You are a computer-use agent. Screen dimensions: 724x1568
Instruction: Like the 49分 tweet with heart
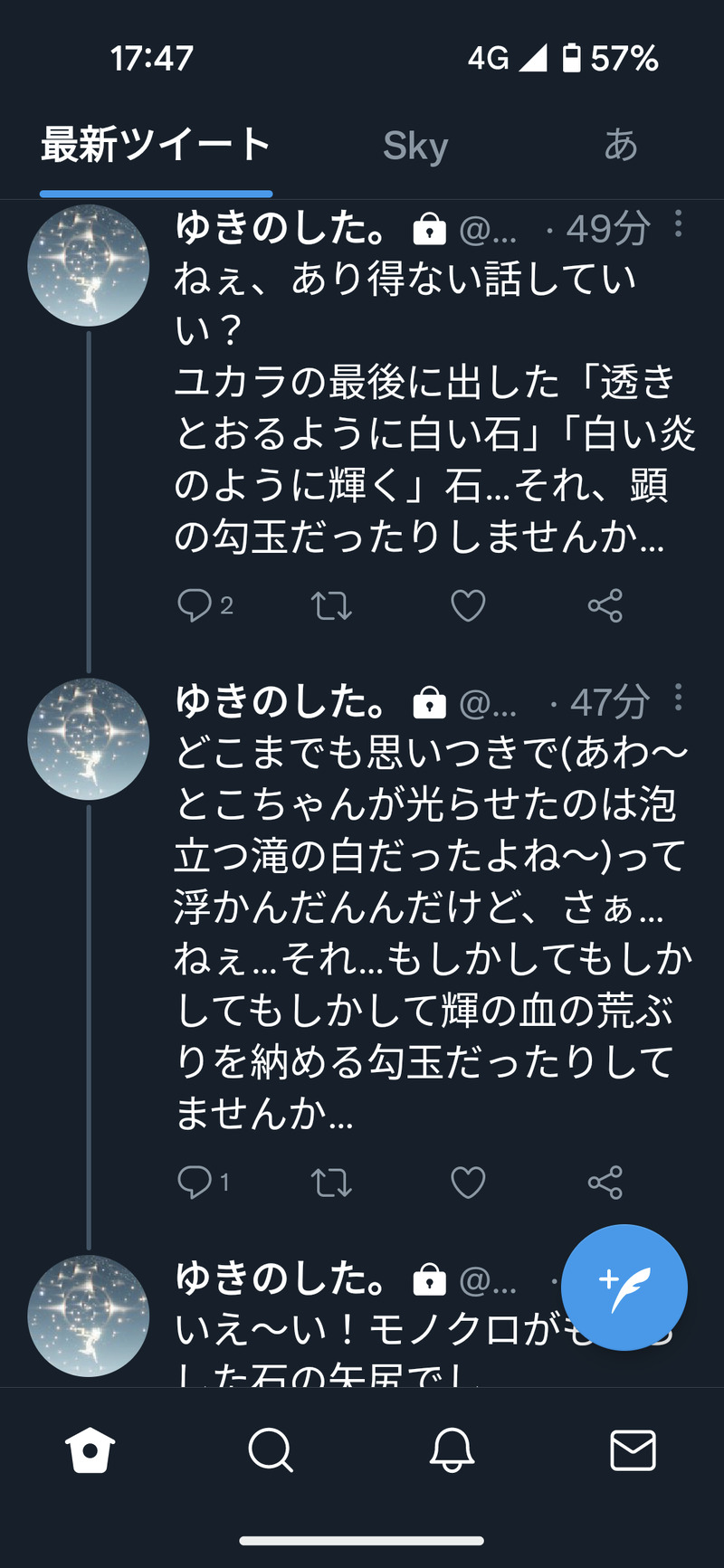point(468,605)
